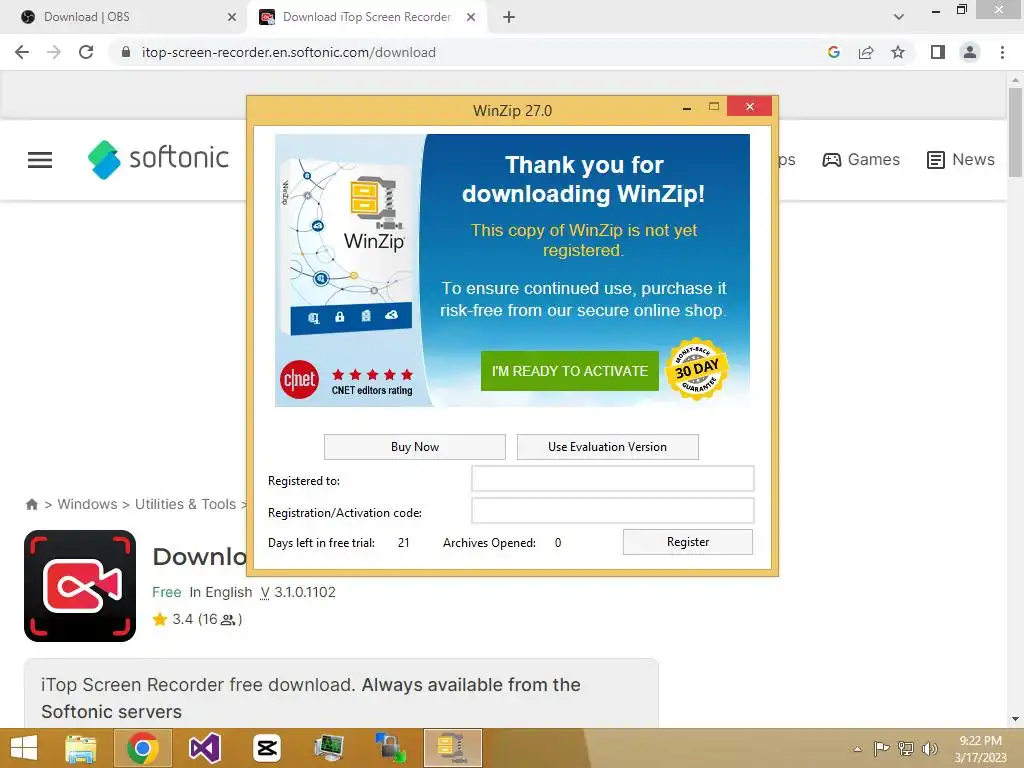Viewport: 1024px width, 768px height.
Task: Click the 30 day guarantee badge
Action: point(697,370)
